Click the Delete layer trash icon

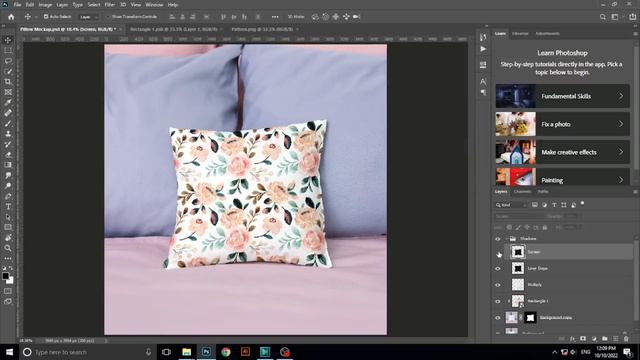pos(626,339)
